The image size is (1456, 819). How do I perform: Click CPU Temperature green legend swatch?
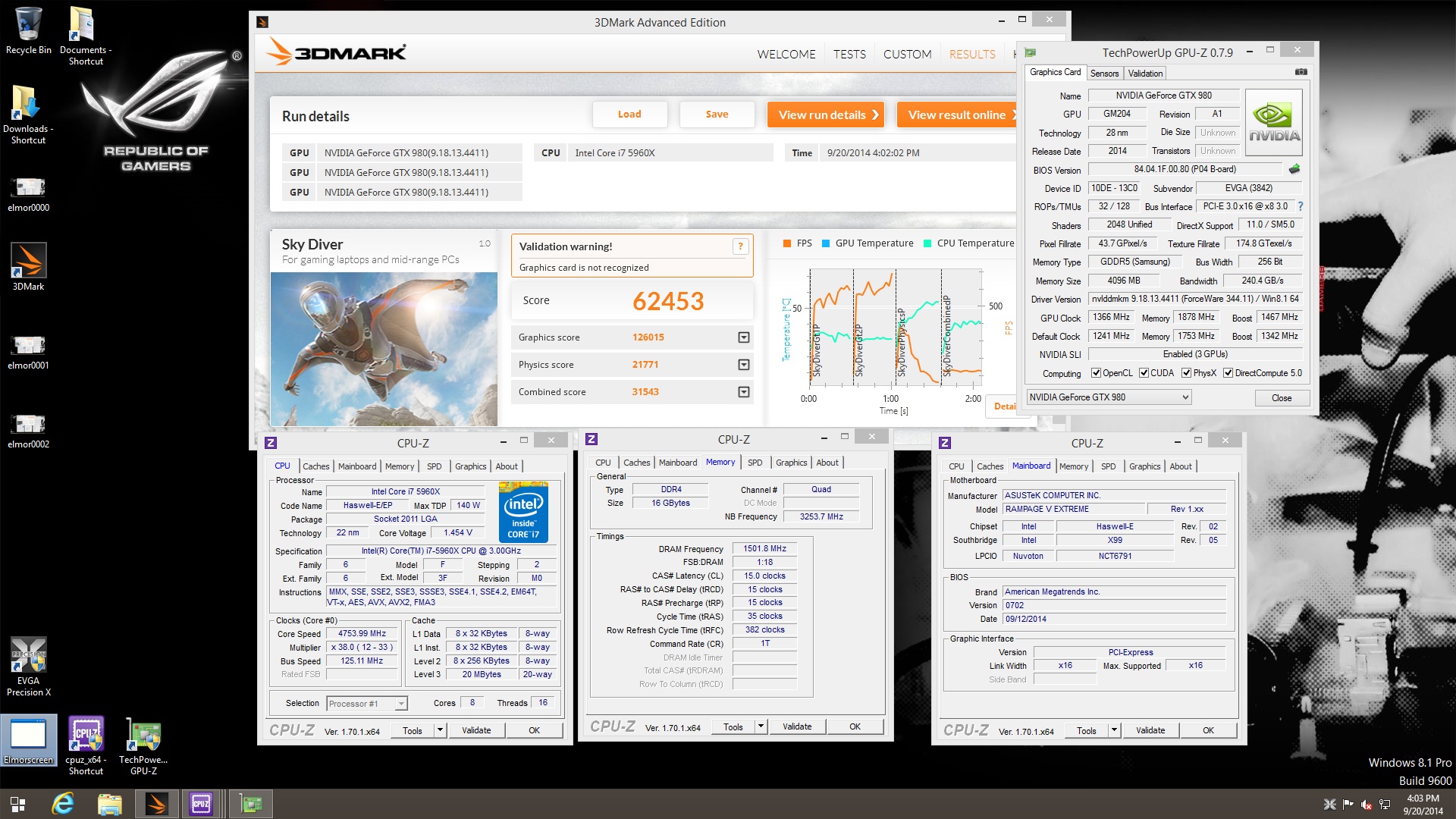[x=927, y=243]
